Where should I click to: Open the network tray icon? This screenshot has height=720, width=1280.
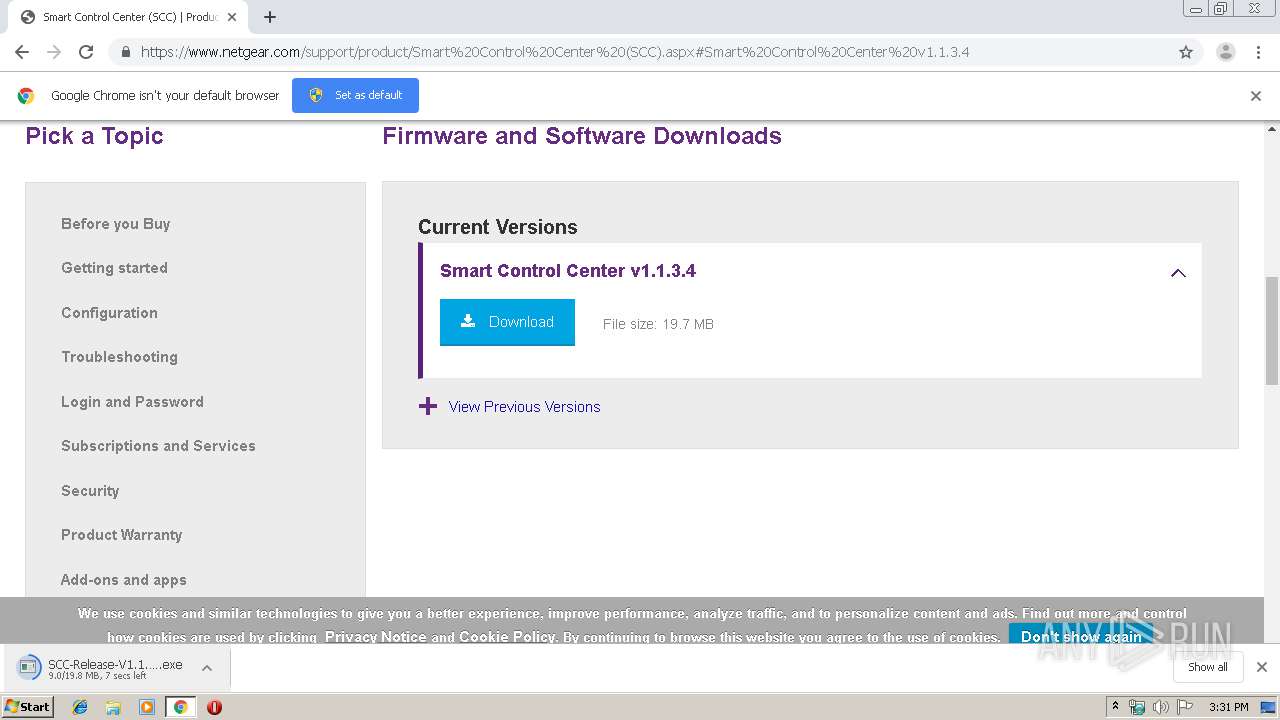1137,707
